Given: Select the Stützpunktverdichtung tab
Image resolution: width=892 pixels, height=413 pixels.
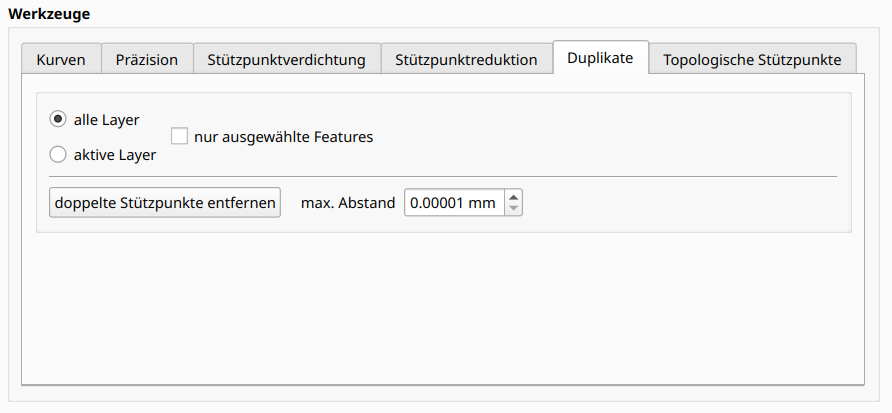Looking at the screenshot, I should pos(287,60).
